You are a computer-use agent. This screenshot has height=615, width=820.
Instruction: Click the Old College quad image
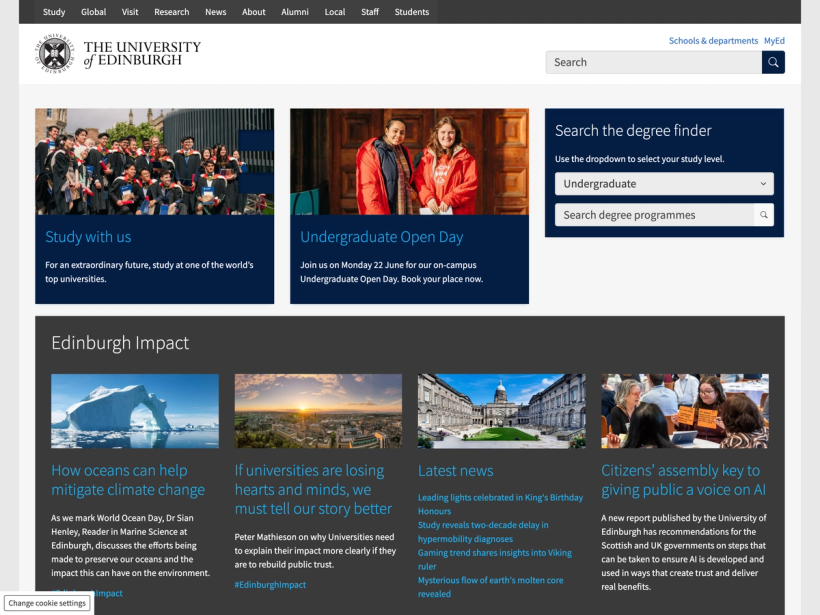click(x=502, y=411)
